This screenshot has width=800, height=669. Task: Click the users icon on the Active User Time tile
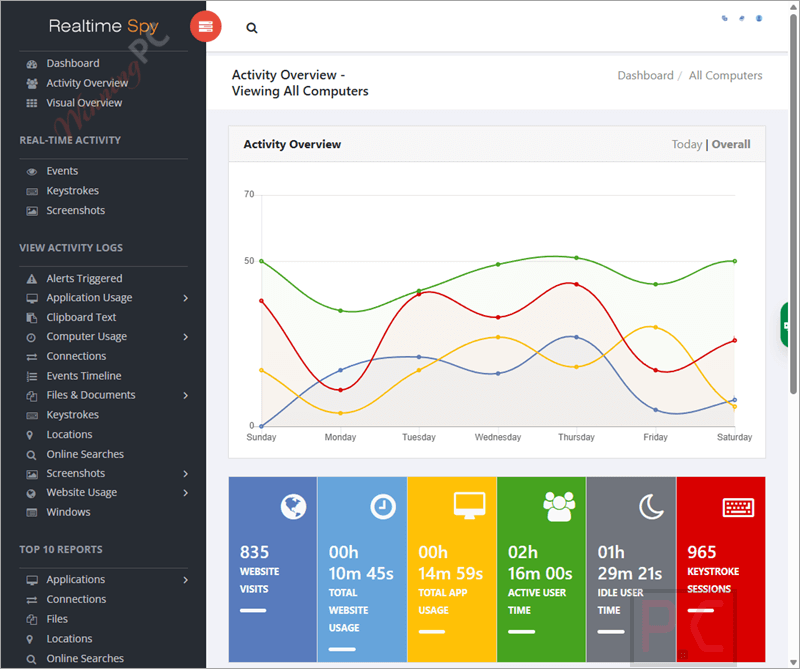559,506
